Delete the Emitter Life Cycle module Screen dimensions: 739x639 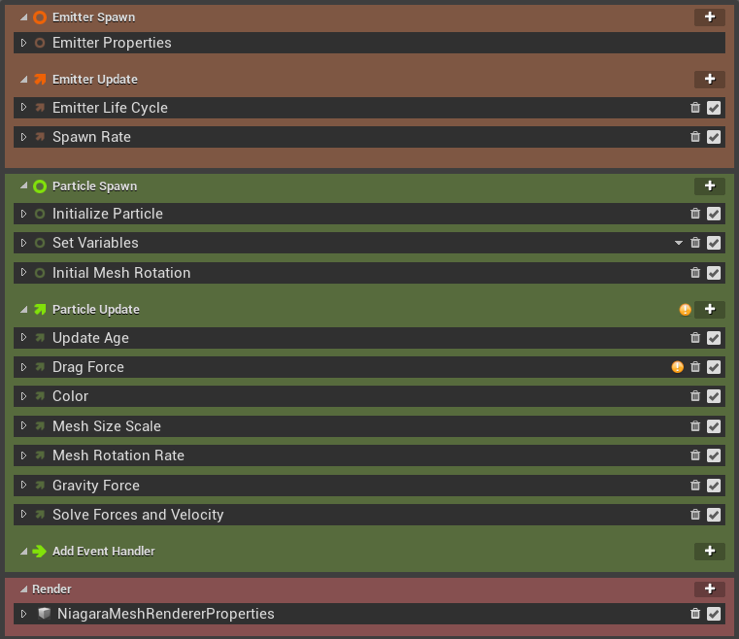point(695,108)
